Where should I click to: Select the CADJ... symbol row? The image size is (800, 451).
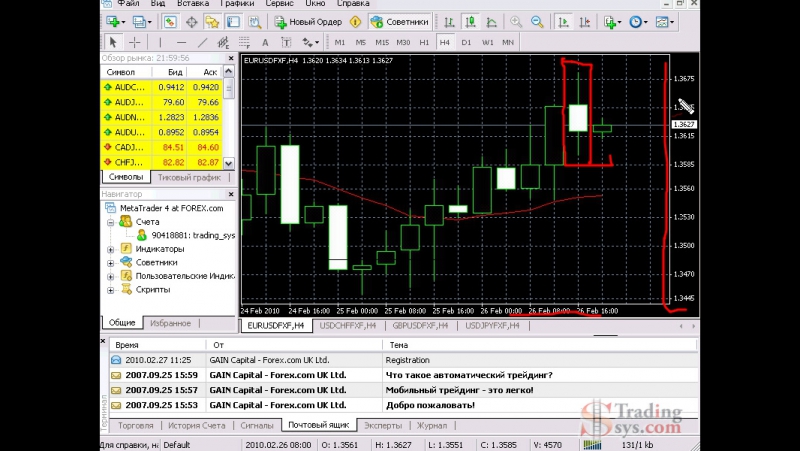pyautogui.click(x=162, y=147)
